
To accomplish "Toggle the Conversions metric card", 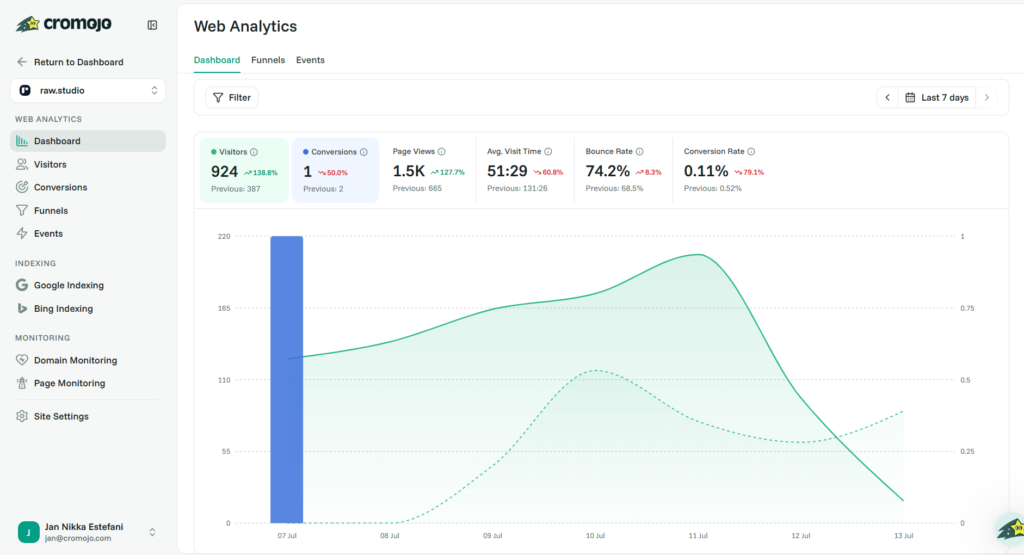I will click(335, 170).
